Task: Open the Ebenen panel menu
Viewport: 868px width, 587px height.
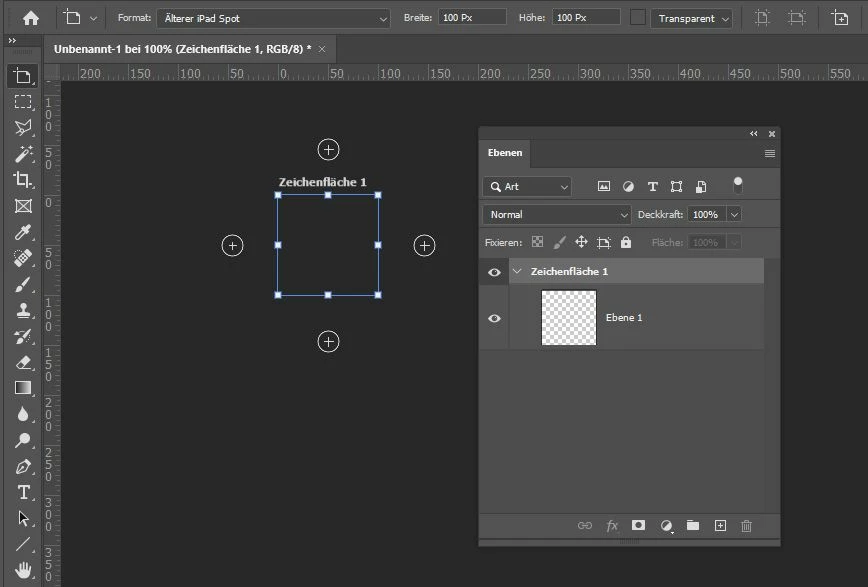Action: (769, 153)
